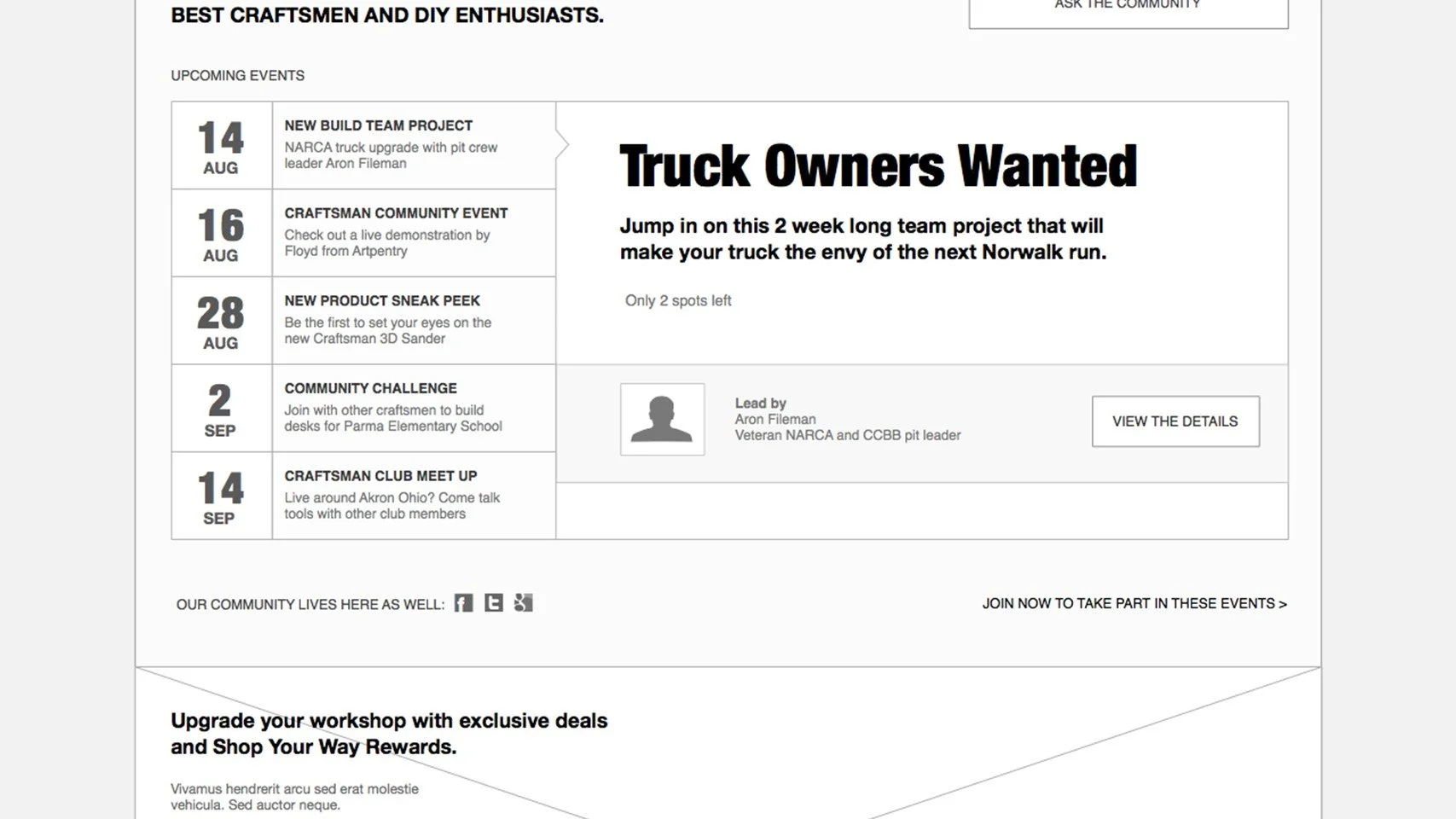Click the 2 SEP date box

[222, 408]
